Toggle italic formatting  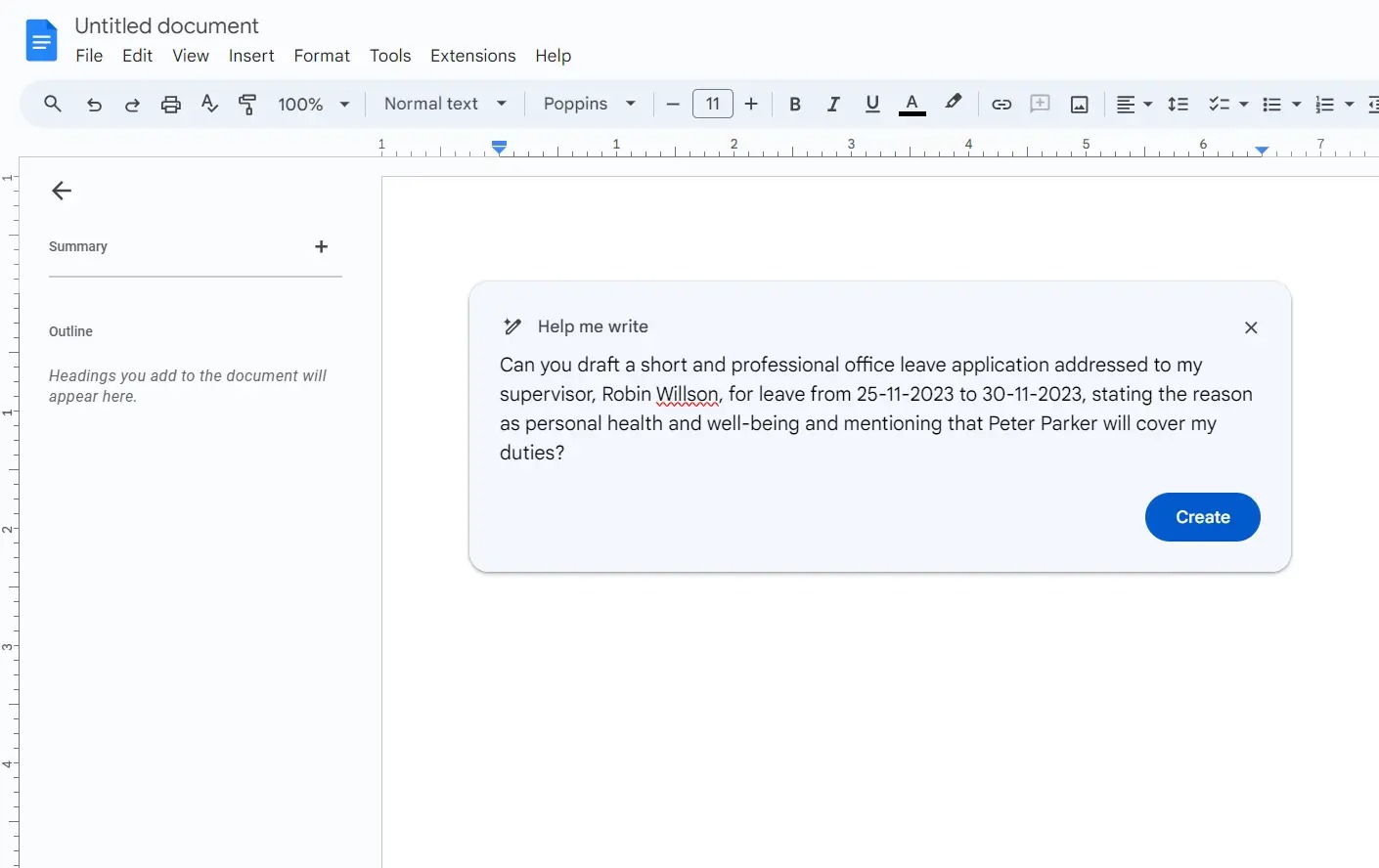(833, 105)
